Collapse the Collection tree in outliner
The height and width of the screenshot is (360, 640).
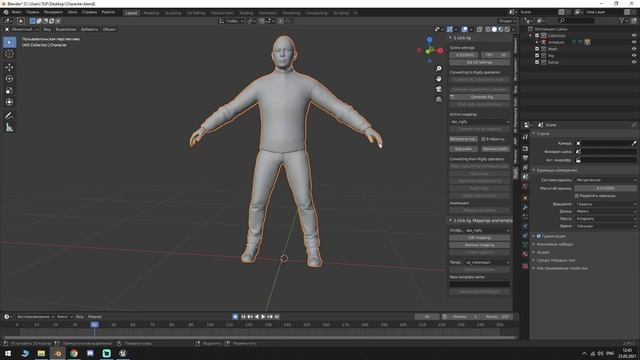pyautogui.click(x=531, y=36)
